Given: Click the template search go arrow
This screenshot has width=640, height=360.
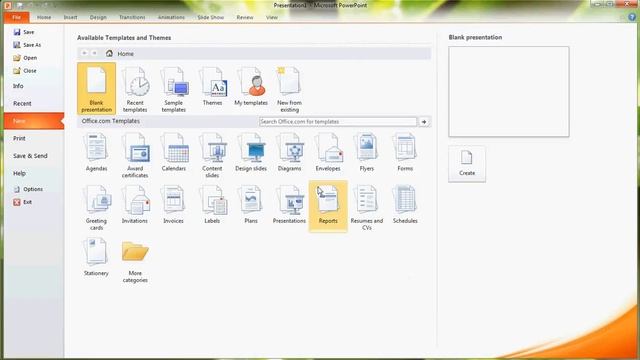Looking at the screenshot, I should pos(424,122).
